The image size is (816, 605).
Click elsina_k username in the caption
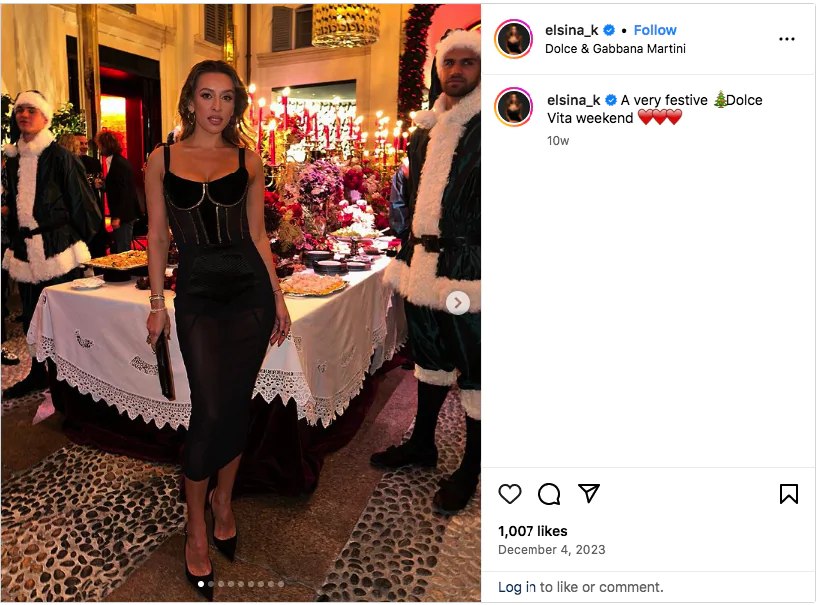(573, 100)
